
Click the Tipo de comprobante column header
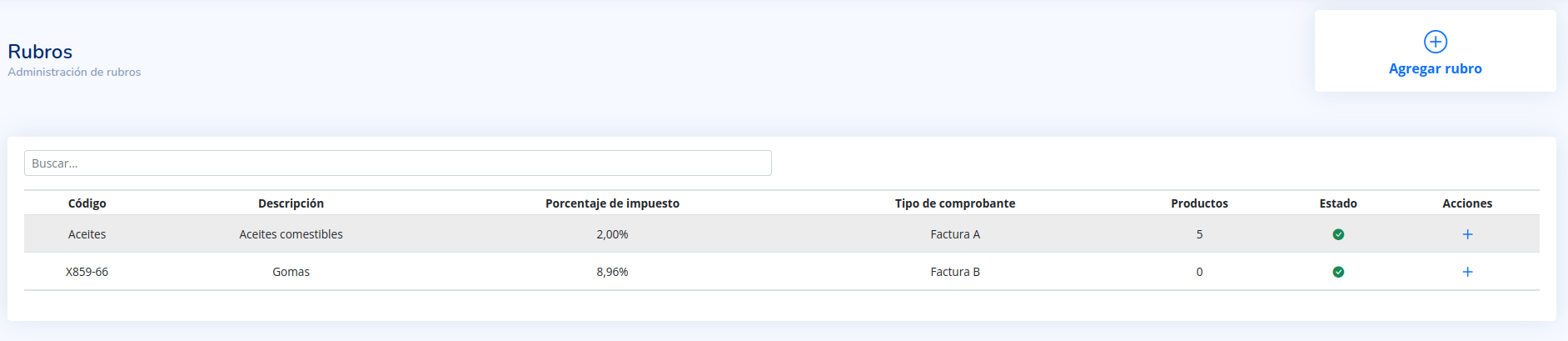[x=955, y=203]
